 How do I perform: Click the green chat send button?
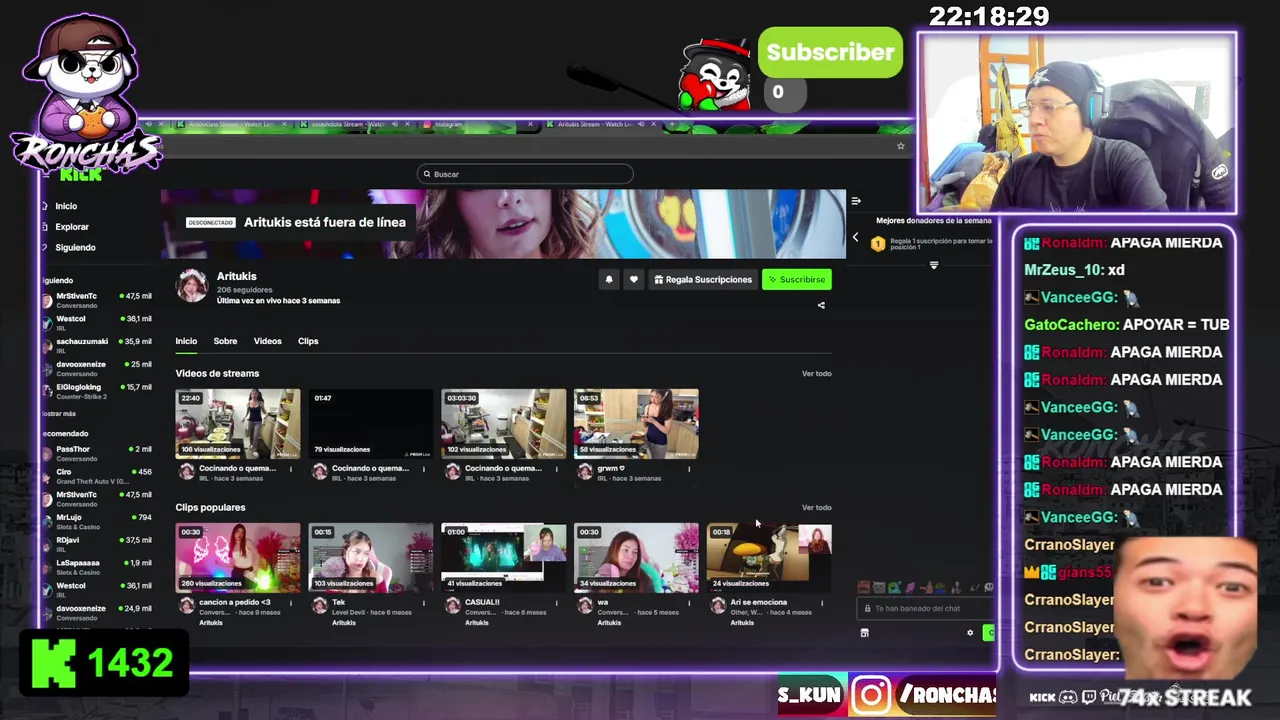989,632
